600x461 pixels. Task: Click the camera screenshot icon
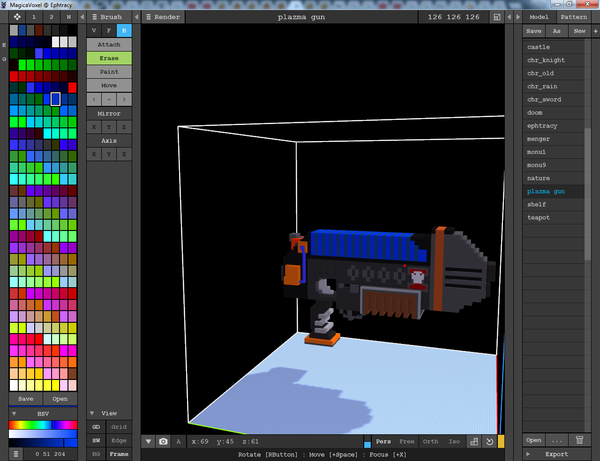click(x=163, y=441)
